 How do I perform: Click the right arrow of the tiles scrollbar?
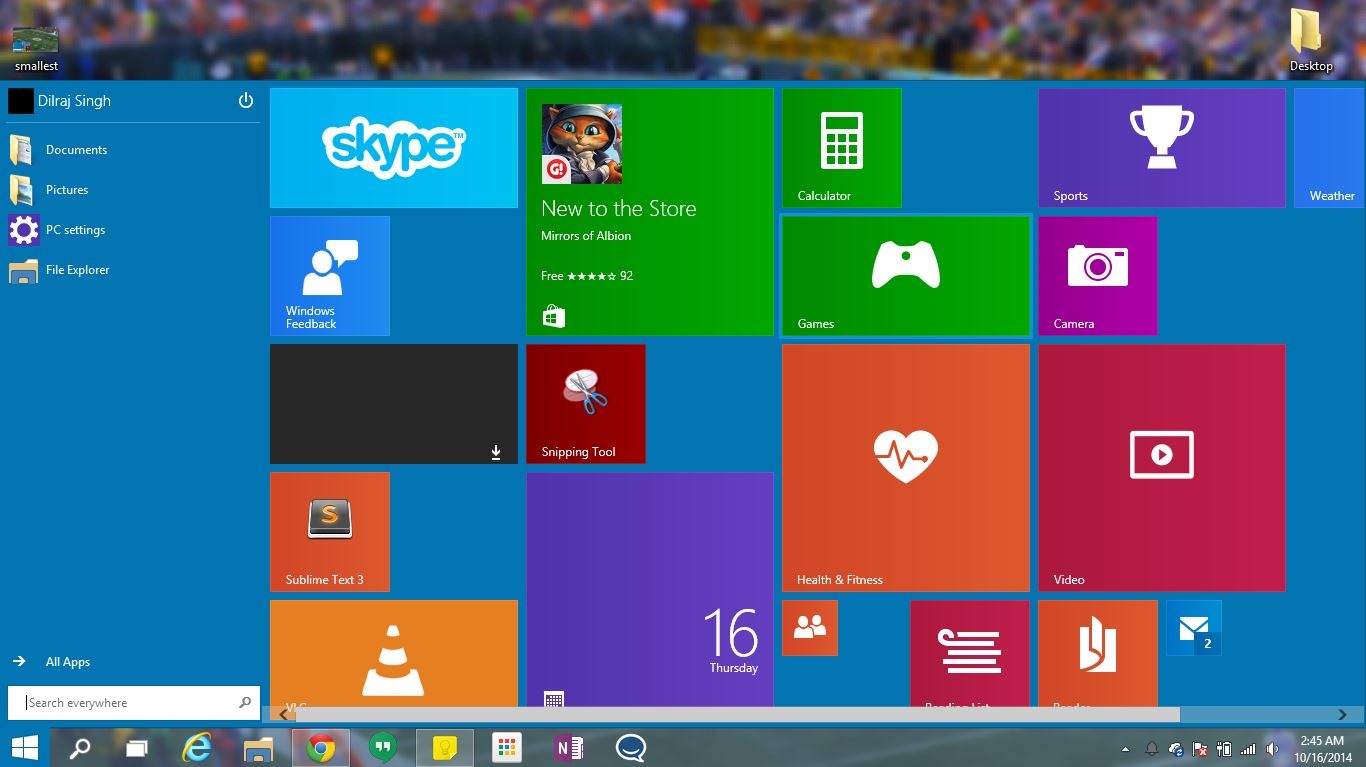tap(1342, 714)
